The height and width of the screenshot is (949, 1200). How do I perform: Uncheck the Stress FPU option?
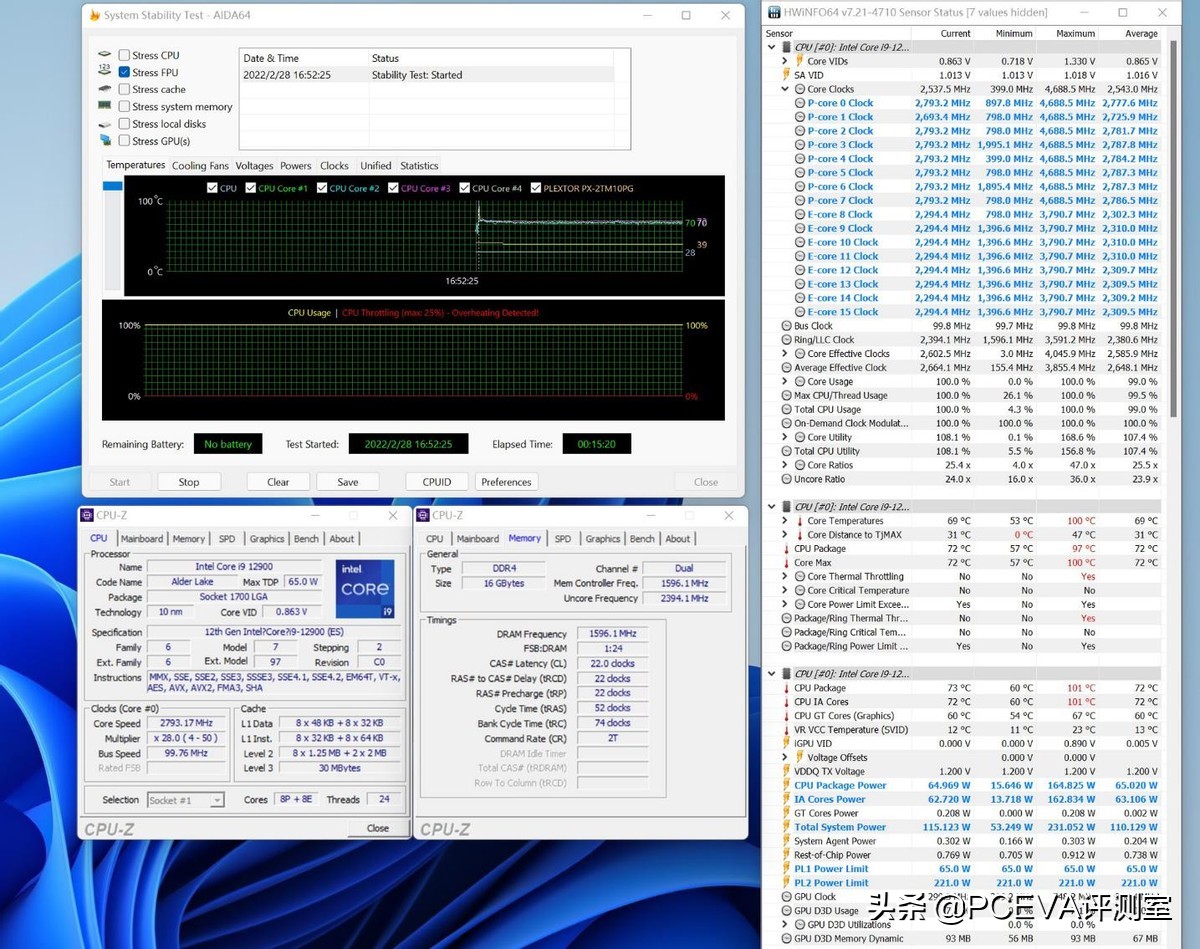(124, 72)
